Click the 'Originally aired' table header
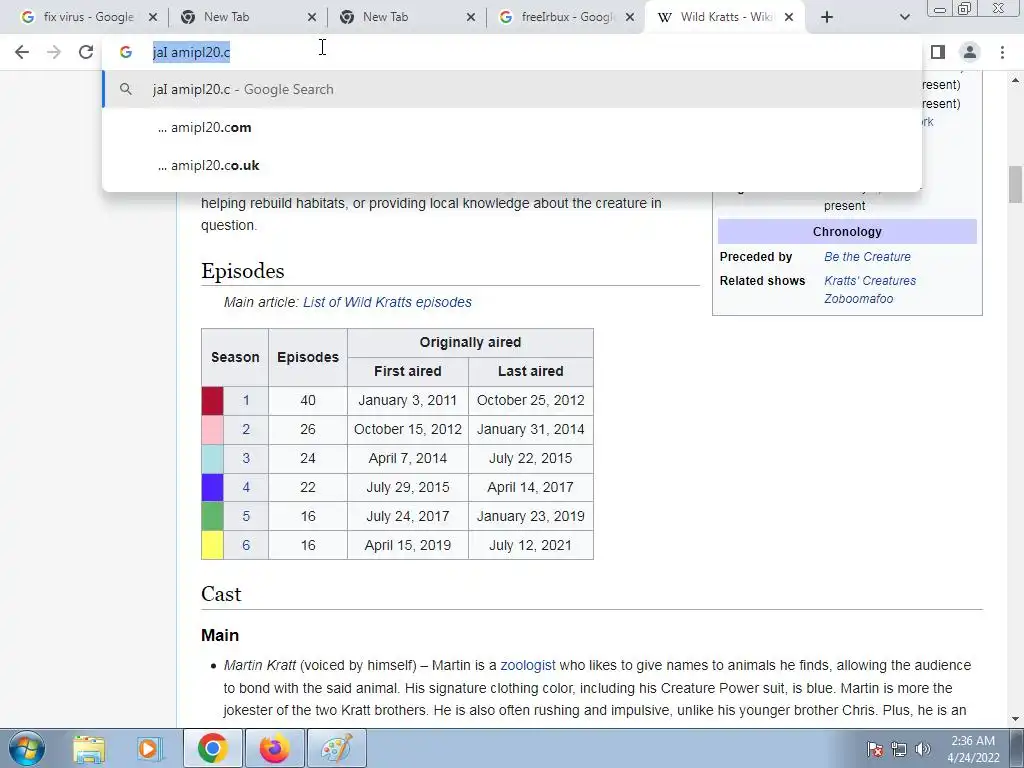Image resolution: width=1024 pixels, height=768 pixels. point(470,343)
